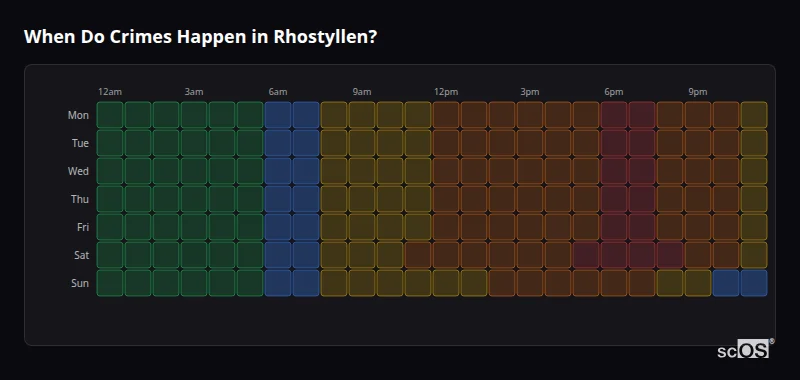
Task: Select the Wednesday 9pm orange cell
Action: point(698,171)
